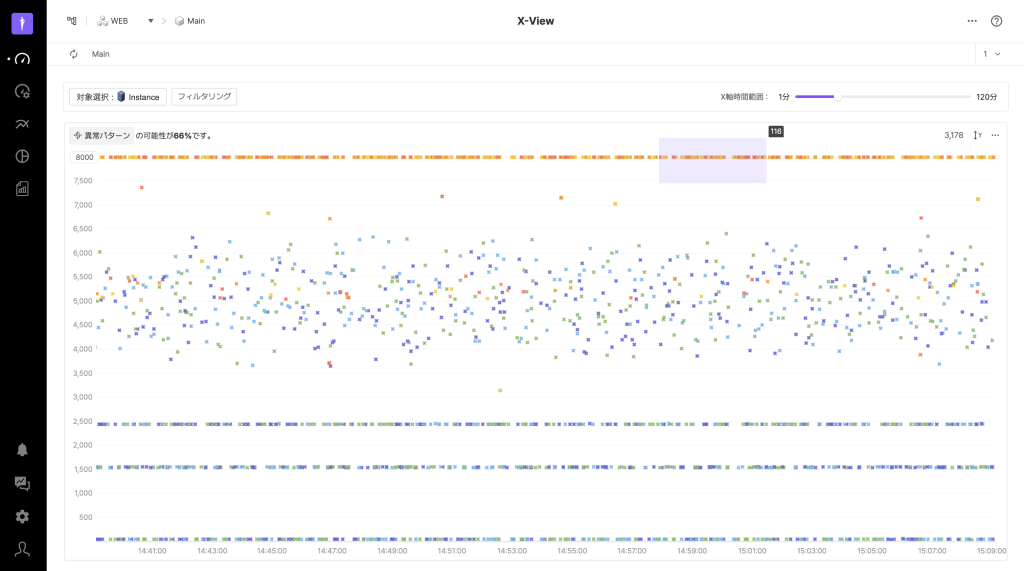Click the refresh icon next to Main
The width and height of the screenshot is (1024, 571).
(x=74, y=54)
